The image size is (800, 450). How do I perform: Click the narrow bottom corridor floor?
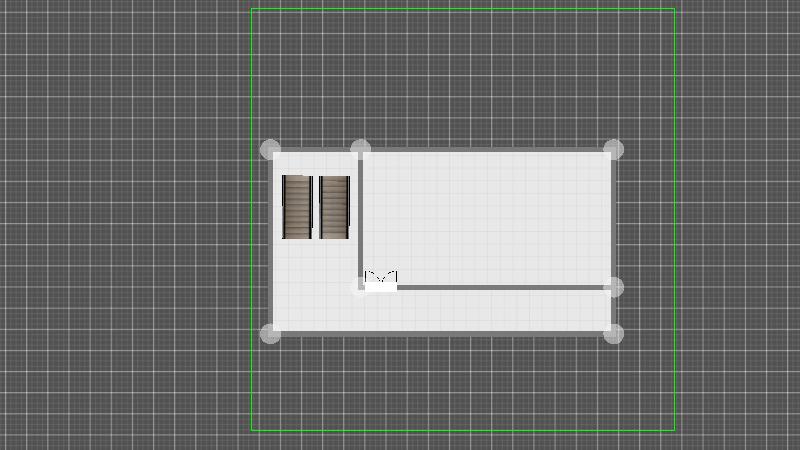(480, 310)
